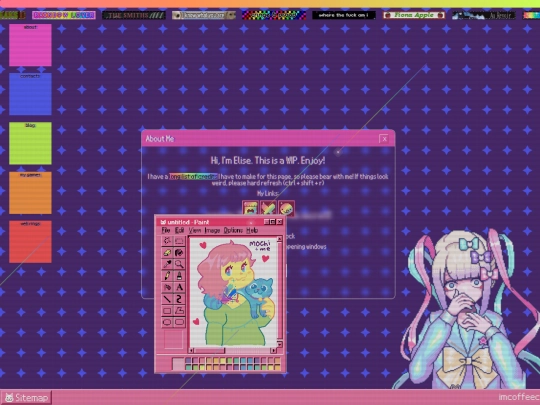Open the rainbow smiley link icon under My Links
540x405 pixels.
[287, 208]
